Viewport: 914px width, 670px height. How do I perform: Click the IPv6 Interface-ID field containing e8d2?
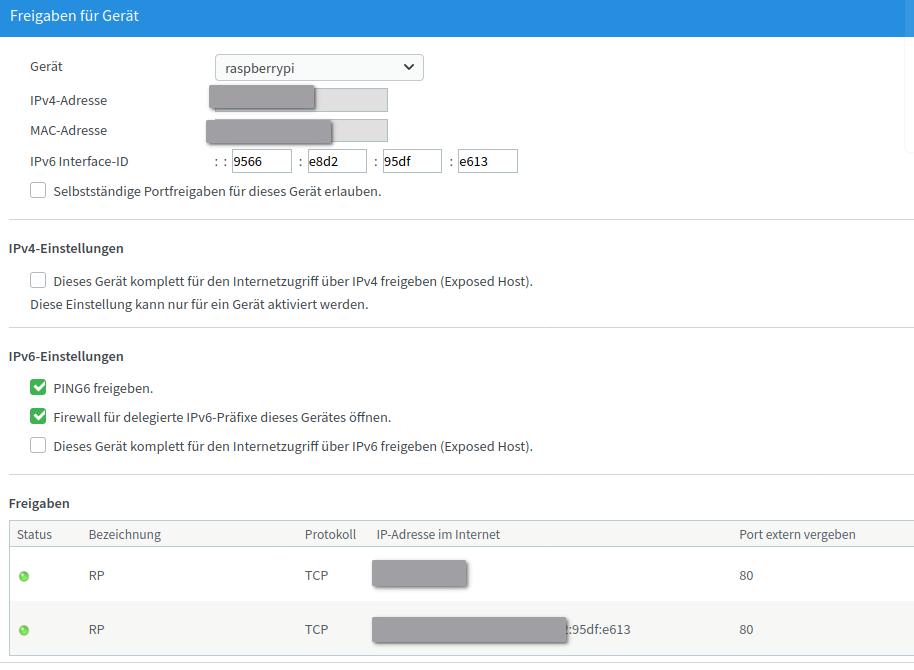pyautogui.click(x=337, y=161)
